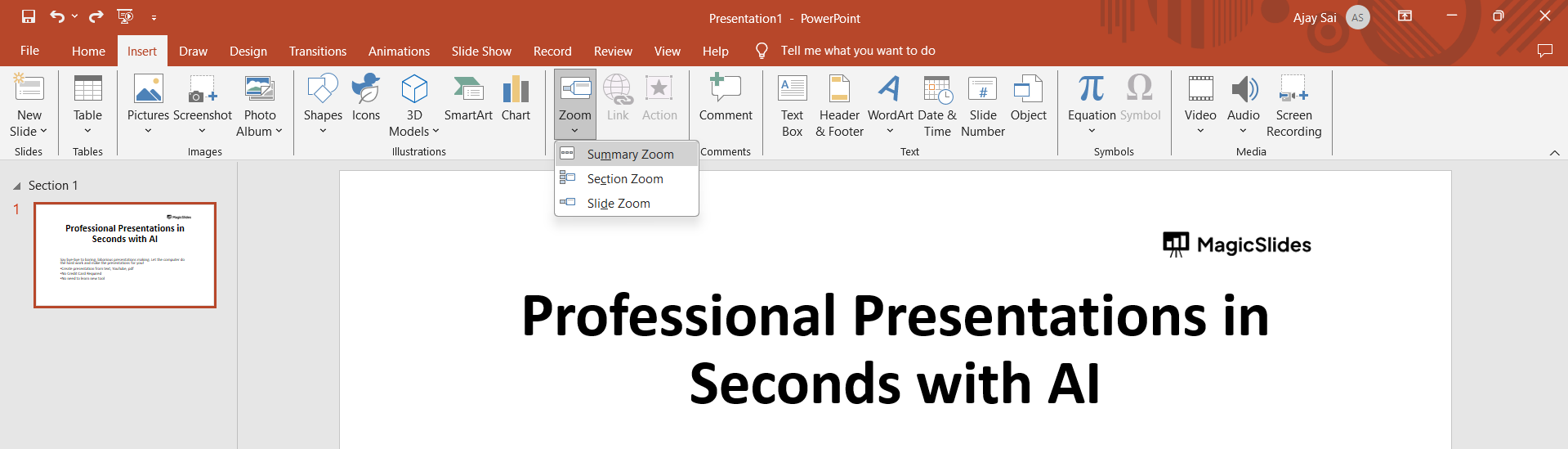Viewport: 1568px width, 449px height.
Task: Open the Comments pane speech-bubble icon
Action: click(1544, 51)
